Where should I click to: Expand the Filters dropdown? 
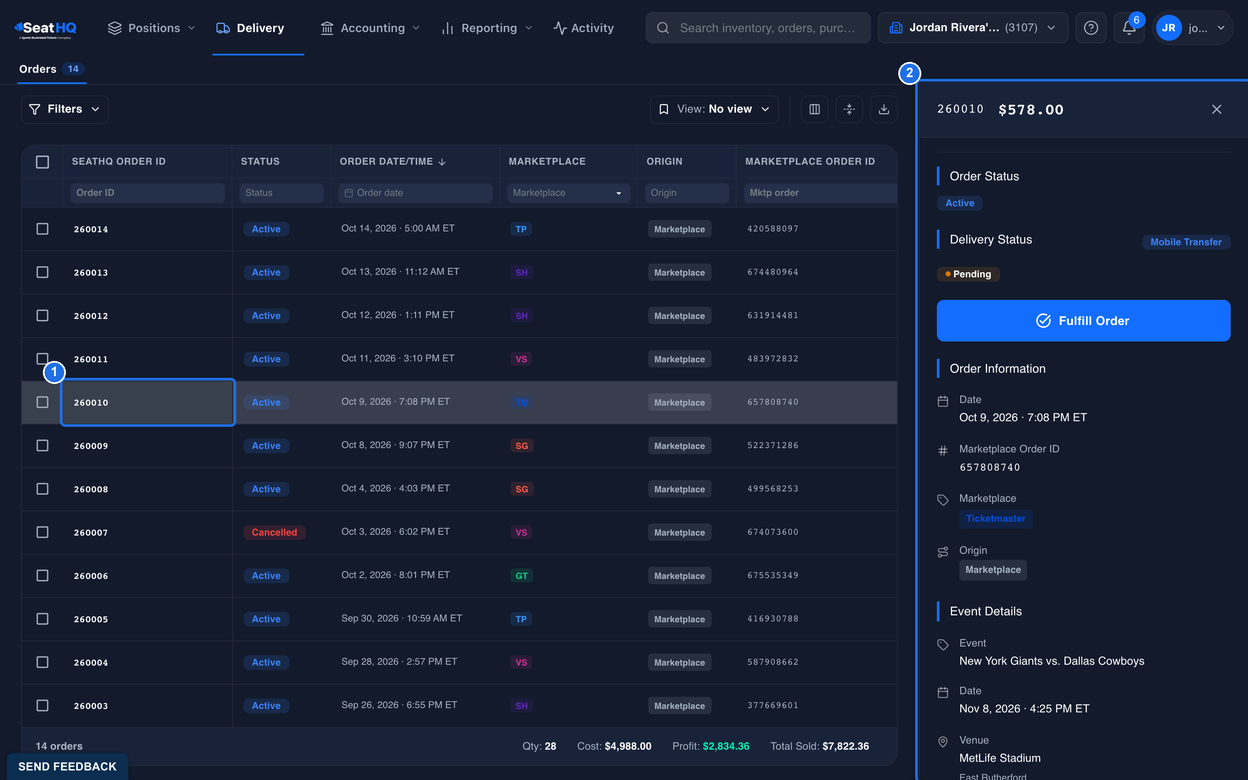(65, 109)
